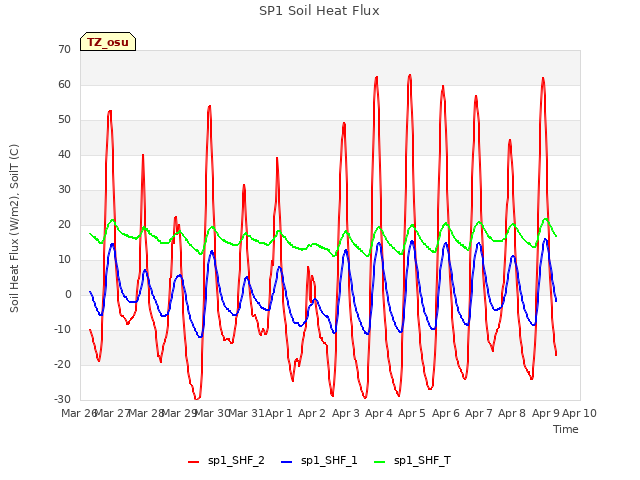Click the 20 y-axis tick label
The height and width of the screenshot is (480, 640).
[x=64, y=224]
